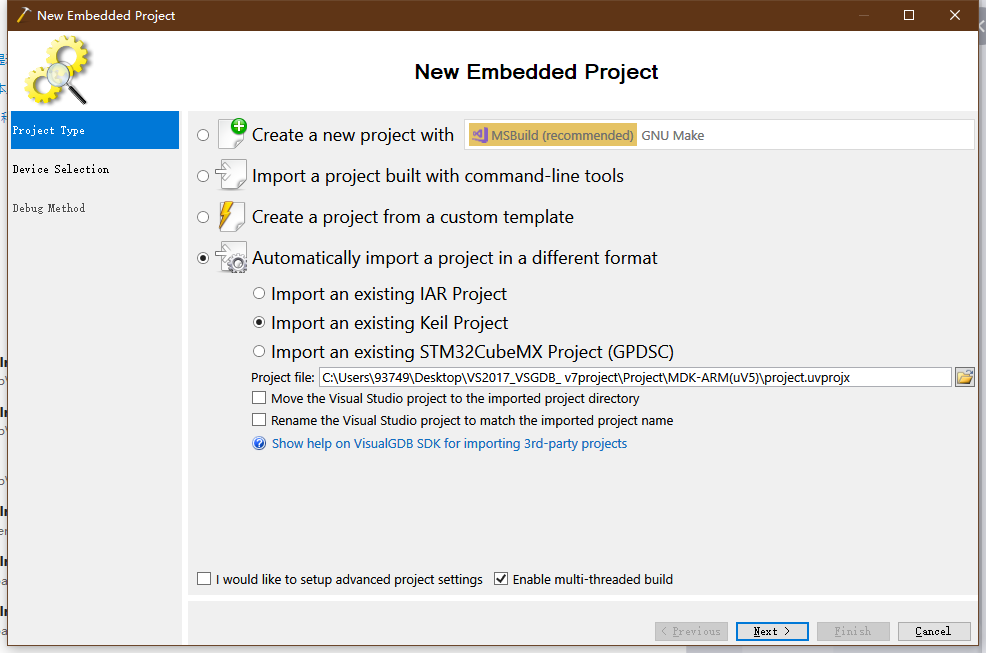986x653 pixels.
Task: Click the 'New Embedded Project' heading text
Action: click(536, 72)
